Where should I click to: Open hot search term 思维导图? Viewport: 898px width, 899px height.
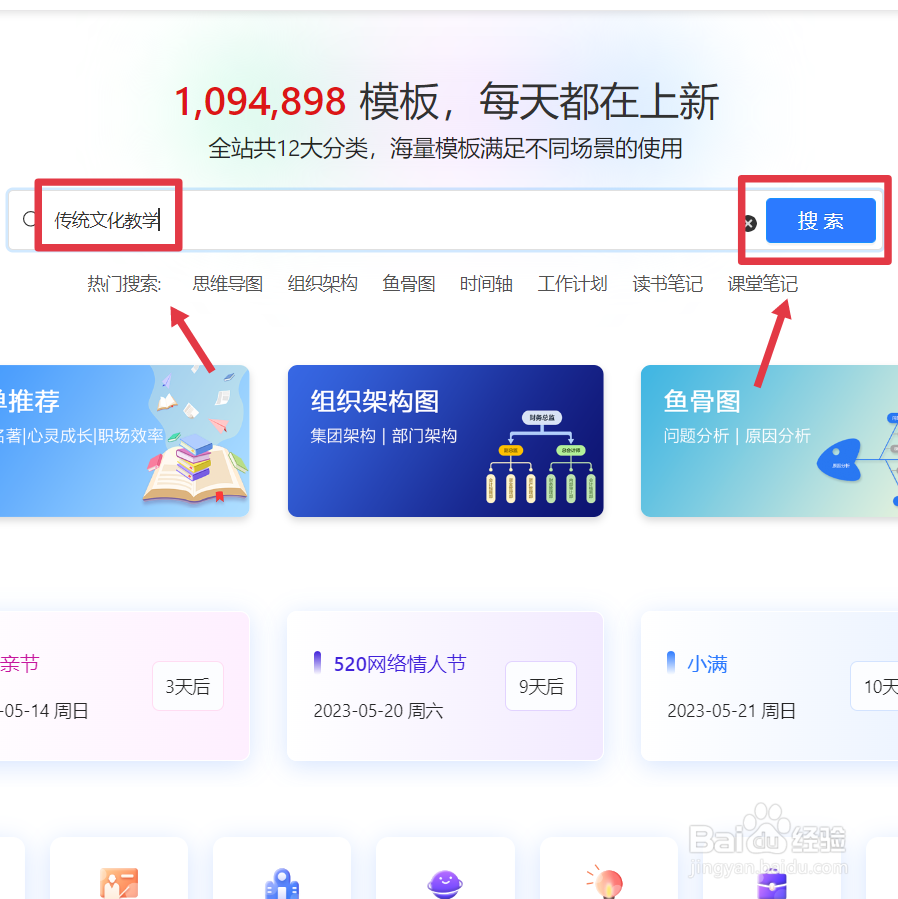pyautogui.click(x=228, y=283)
